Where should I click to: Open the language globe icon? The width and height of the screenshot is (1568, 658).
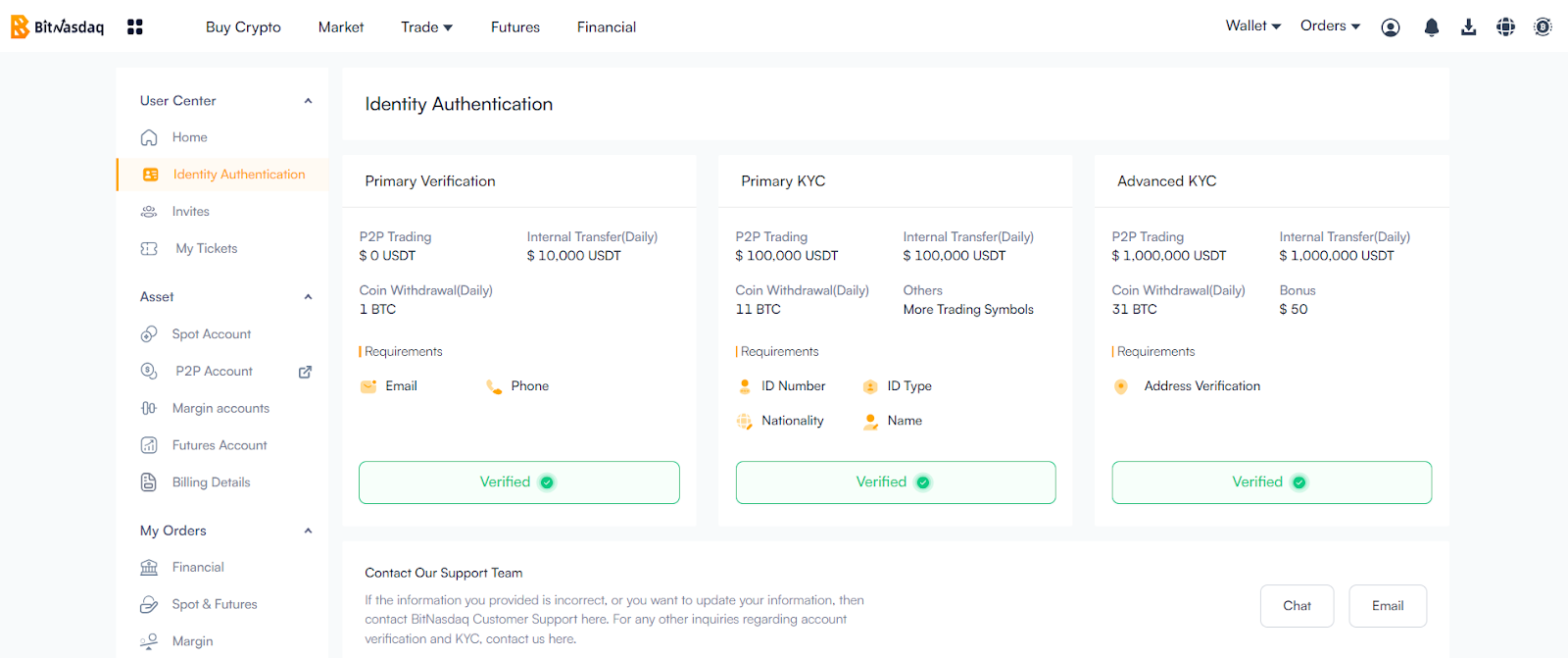tap(1506, 27)
